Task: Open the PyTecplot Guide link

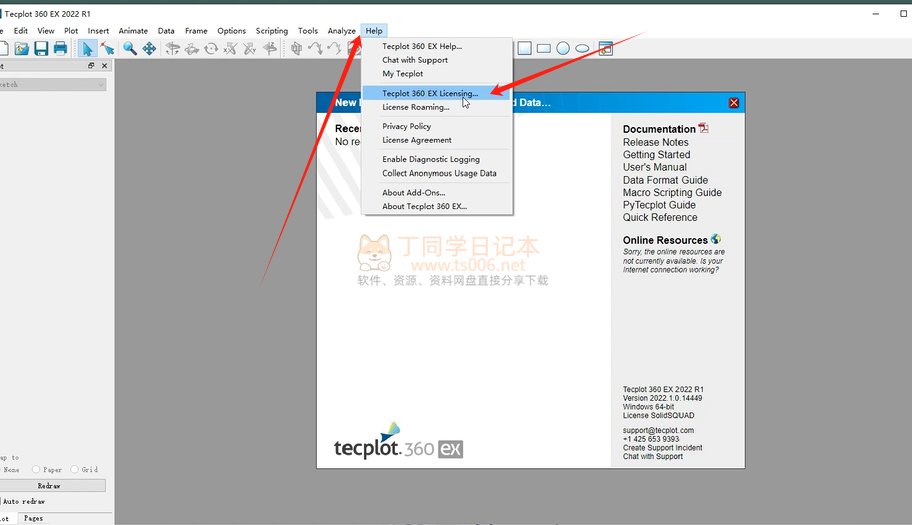Action: coord(659,205)
